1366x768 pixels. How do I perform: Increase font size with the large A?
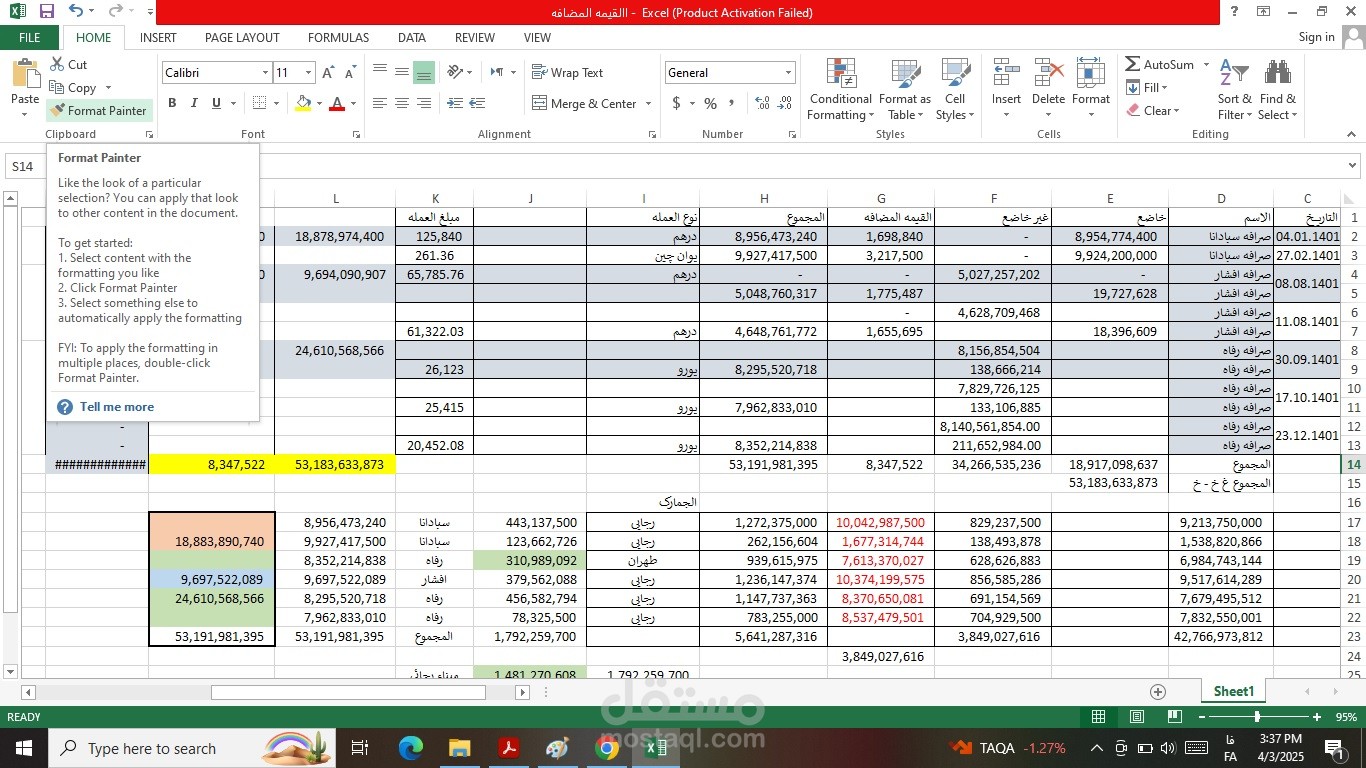point(328,73)
